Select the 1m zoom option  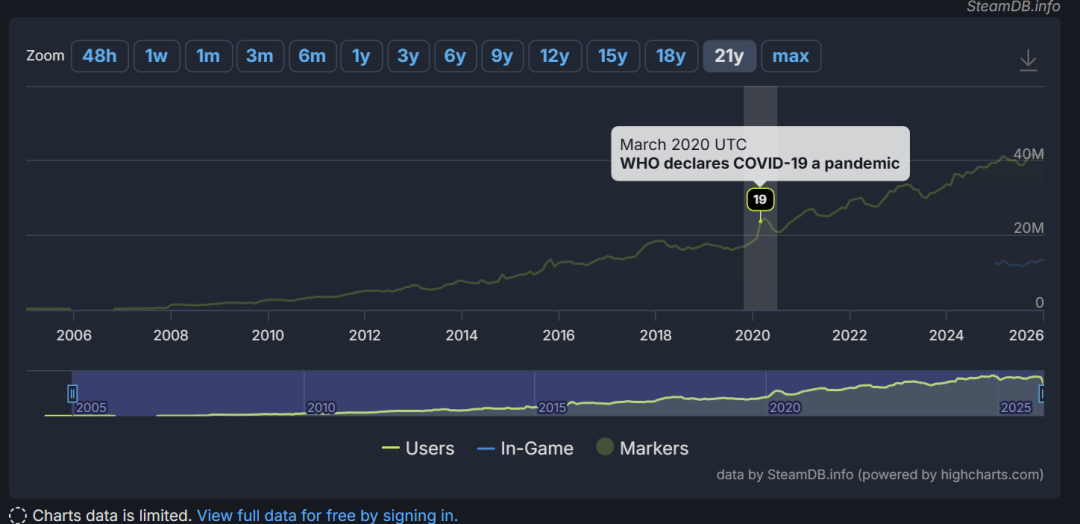coord(208,56)
